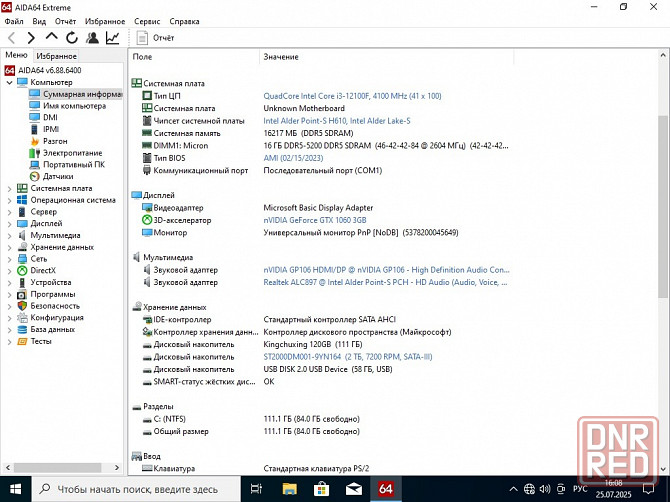Screen dimensions: 670x502
Task: Open the AMI (02/15/2023) BIOS link
Action: coord(293,158)
